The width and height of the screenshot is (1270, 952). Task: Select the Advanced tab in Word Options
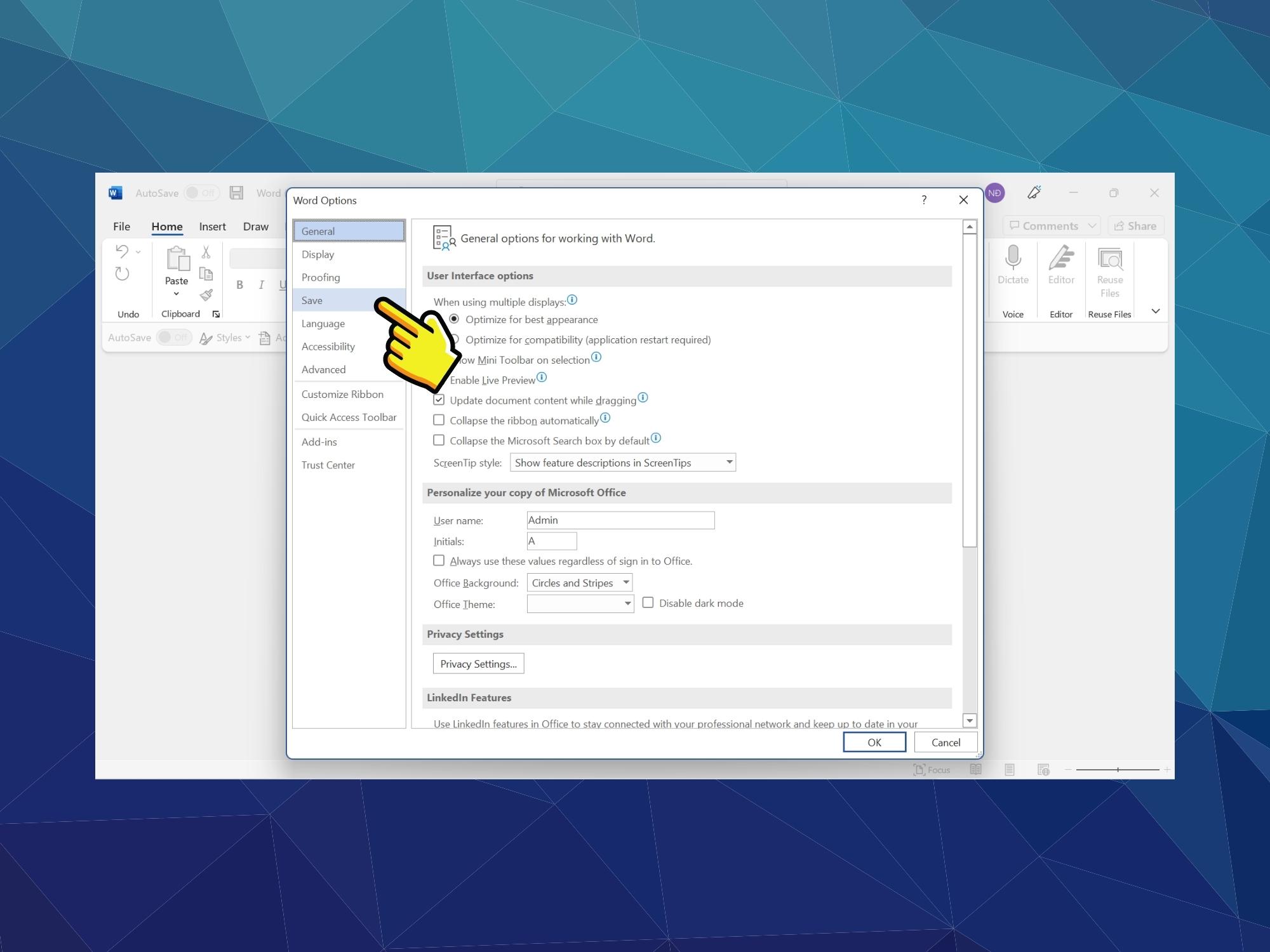pos(324,369)
